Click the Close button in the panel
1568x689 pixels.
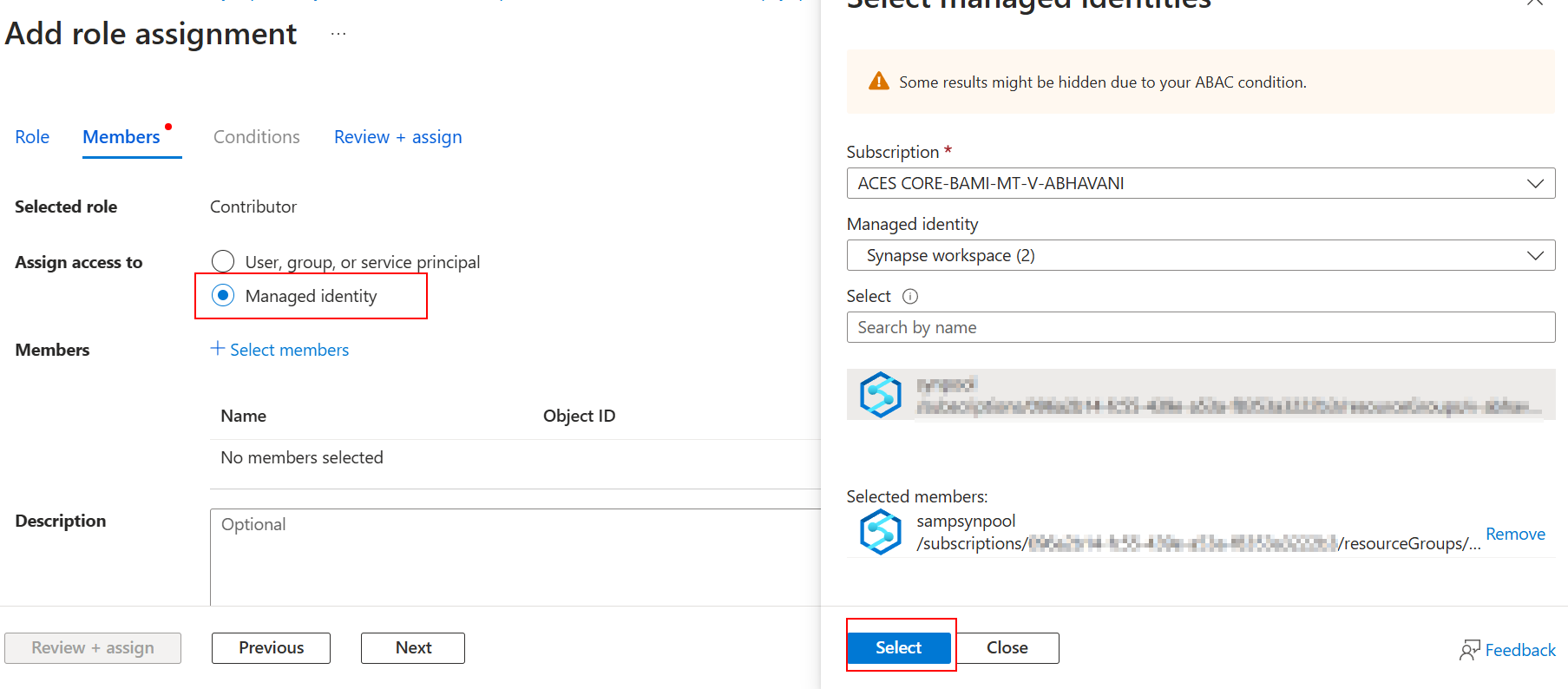[x=1007, y=648]
